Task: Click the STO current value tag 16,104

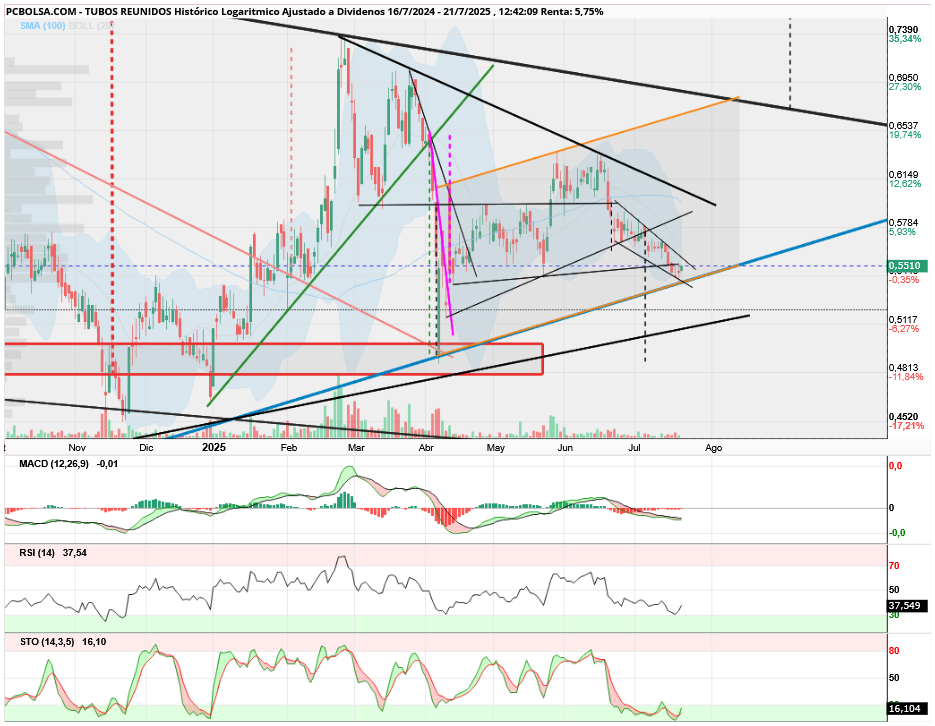Action: [x=908, y=709]
